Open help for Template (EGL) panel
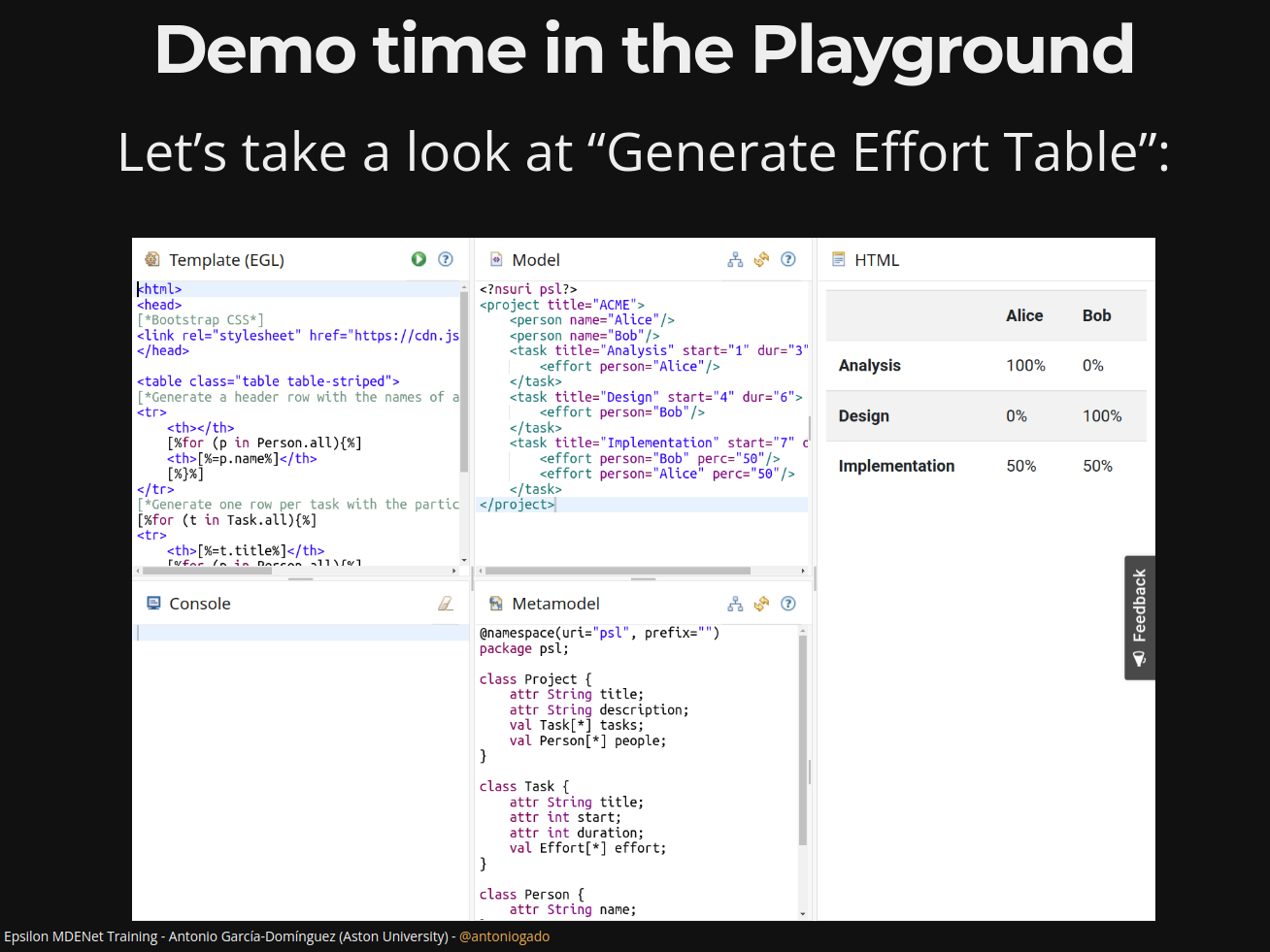Viewport: 1270px width, 952px height. [446, 259]
